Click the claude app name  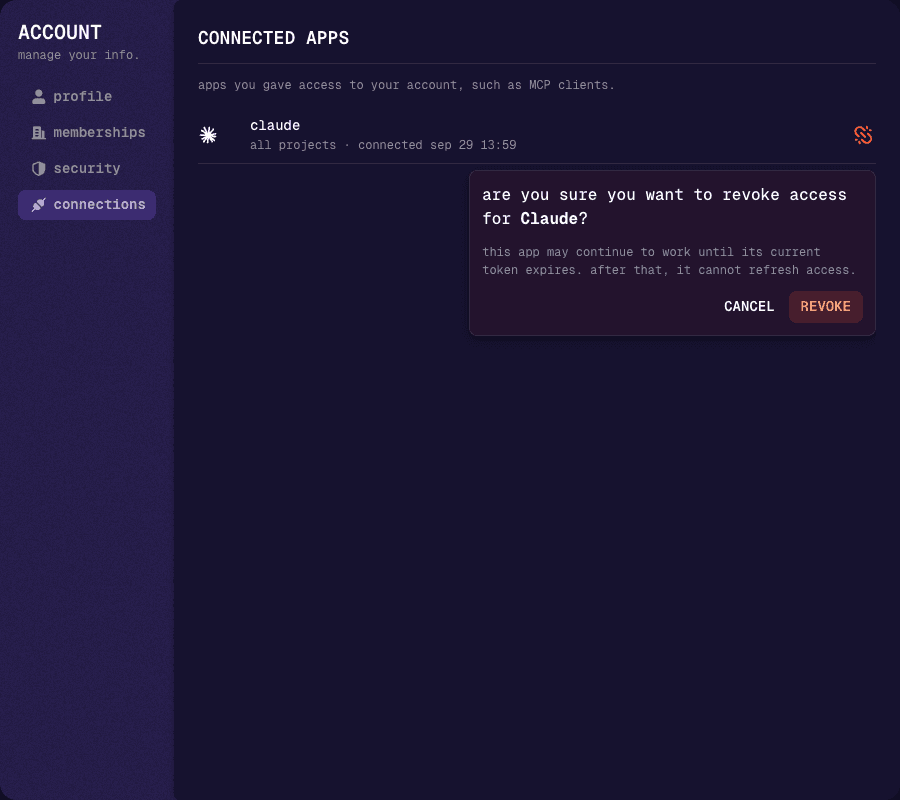[x=275, y=126]
